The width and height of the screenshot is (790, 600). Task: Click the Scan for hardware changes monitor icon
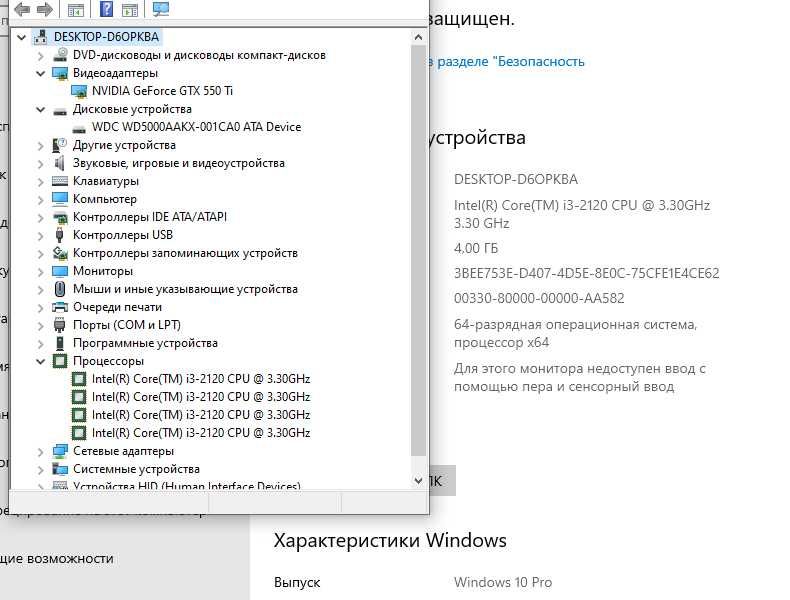coord(161,9)
